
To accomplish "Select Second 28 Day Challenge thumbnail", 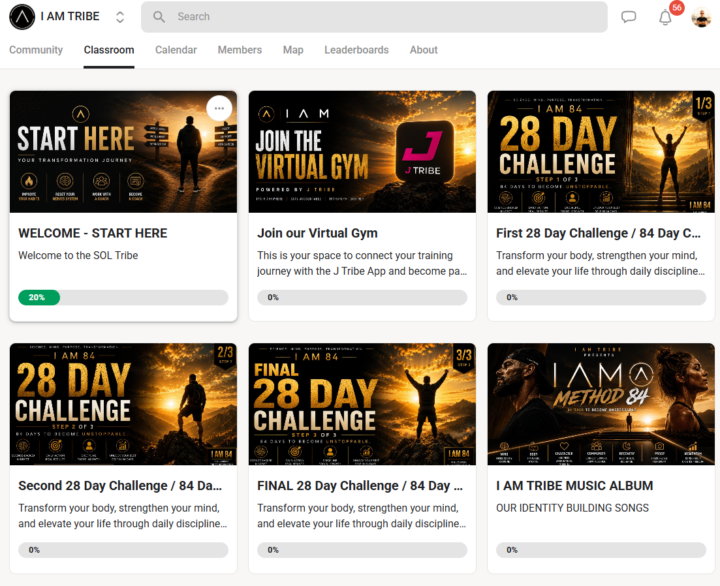I will point(123,404).
